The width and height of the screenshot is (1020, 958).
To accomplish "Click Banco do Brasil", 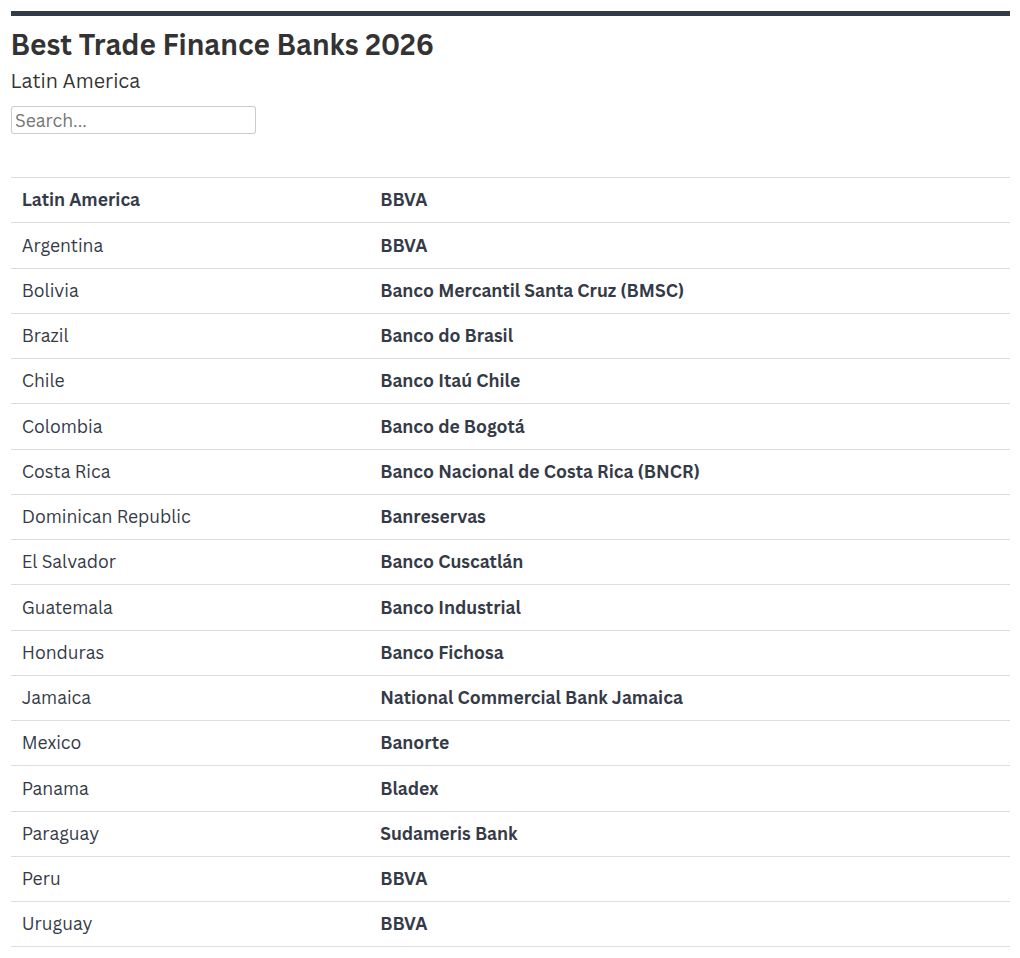I will (x=446, y=336).
